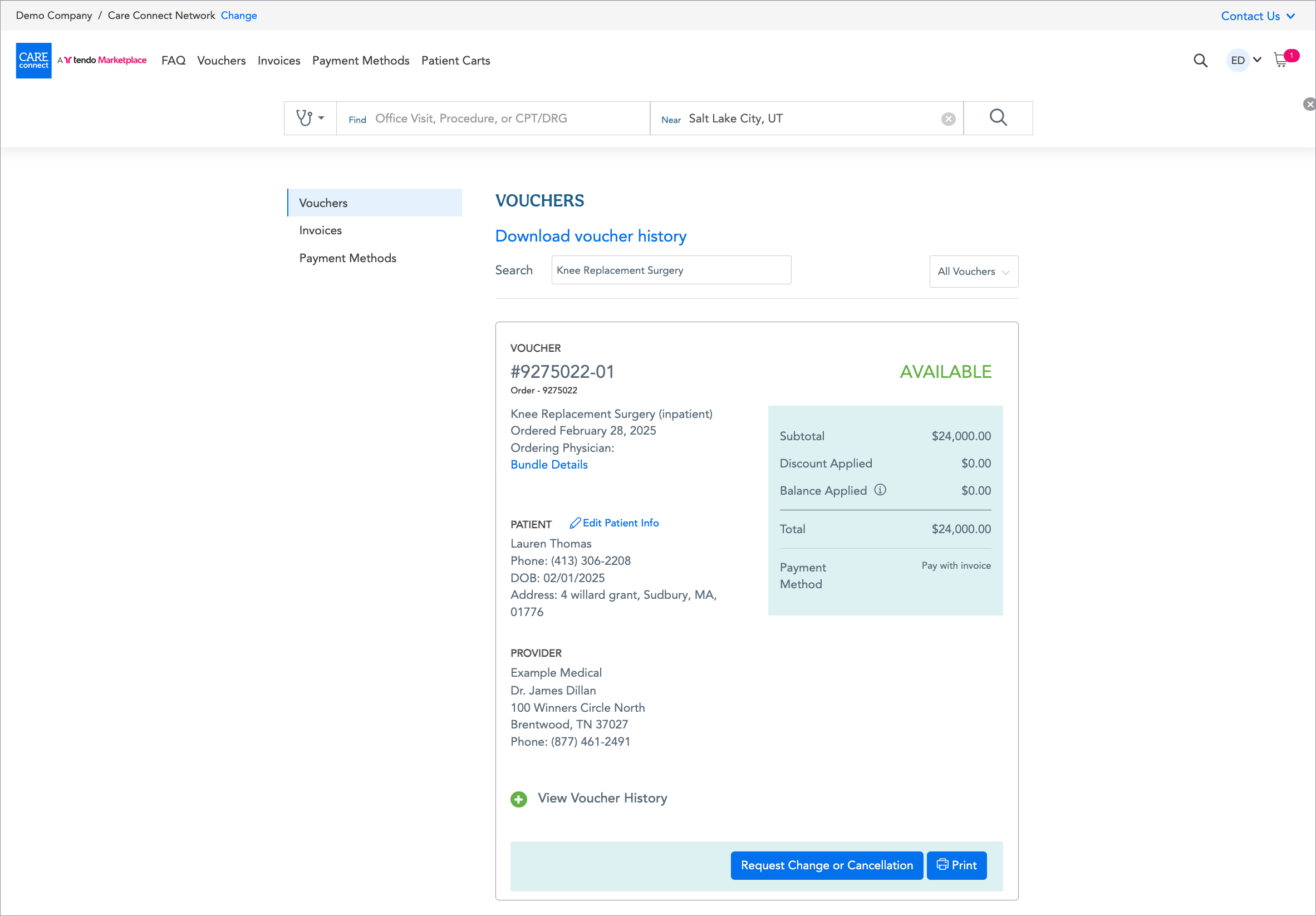Close the panel with the gray X icon
The width and height of the screenshot is (1316, 916).
(x=1309, y=104)
